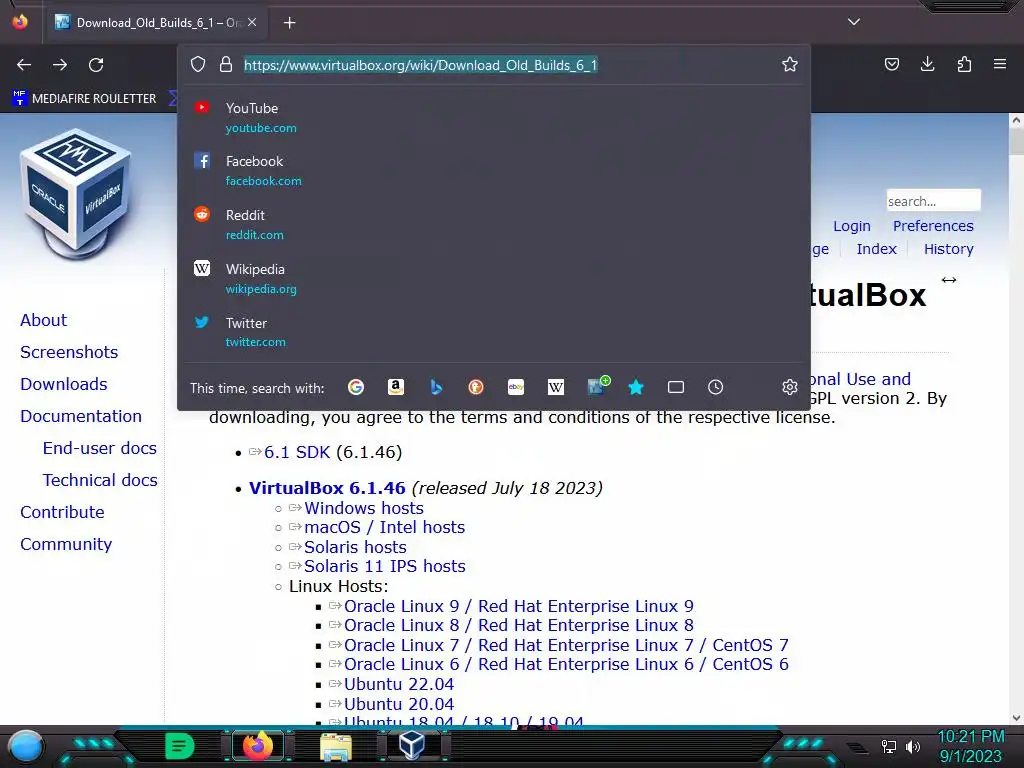Search history with clock icon
Viewport: 1024px width, 768px height.
pos(716,387)
